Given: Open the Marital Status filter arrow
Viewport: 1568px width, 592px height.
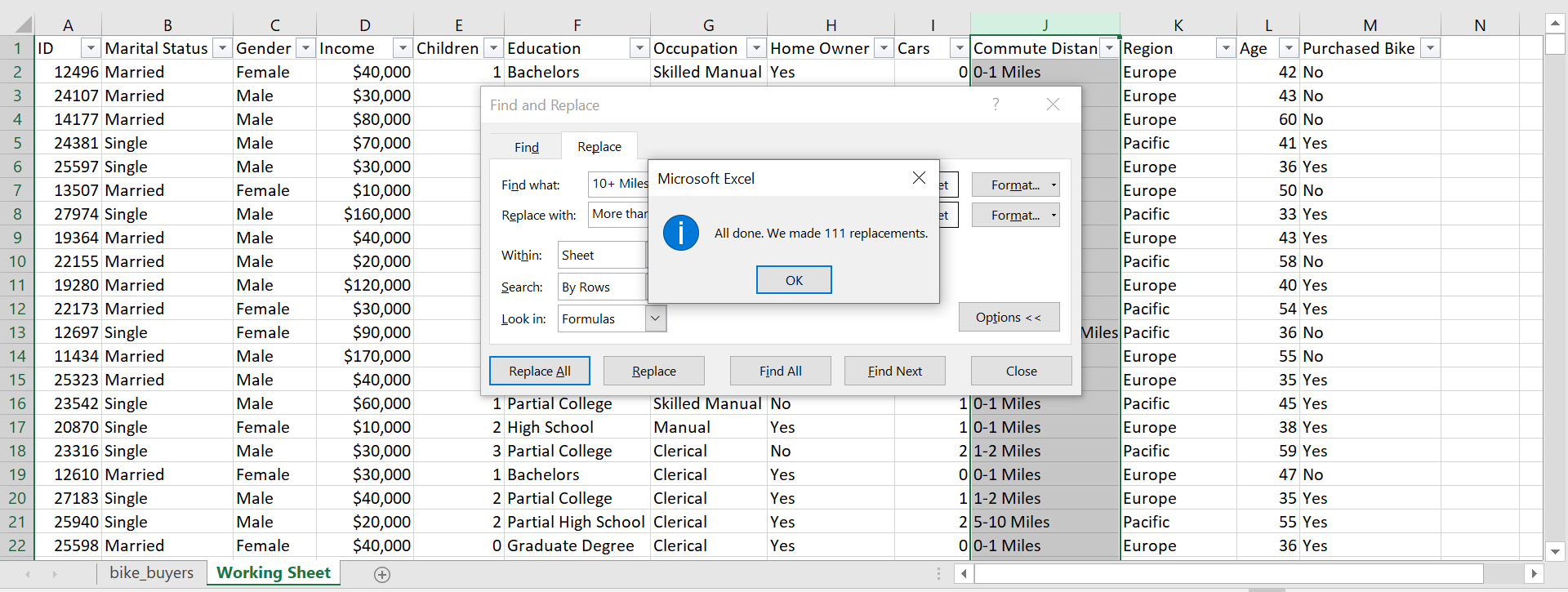Looking at the screenshot, I should click(x=222, y=49).
